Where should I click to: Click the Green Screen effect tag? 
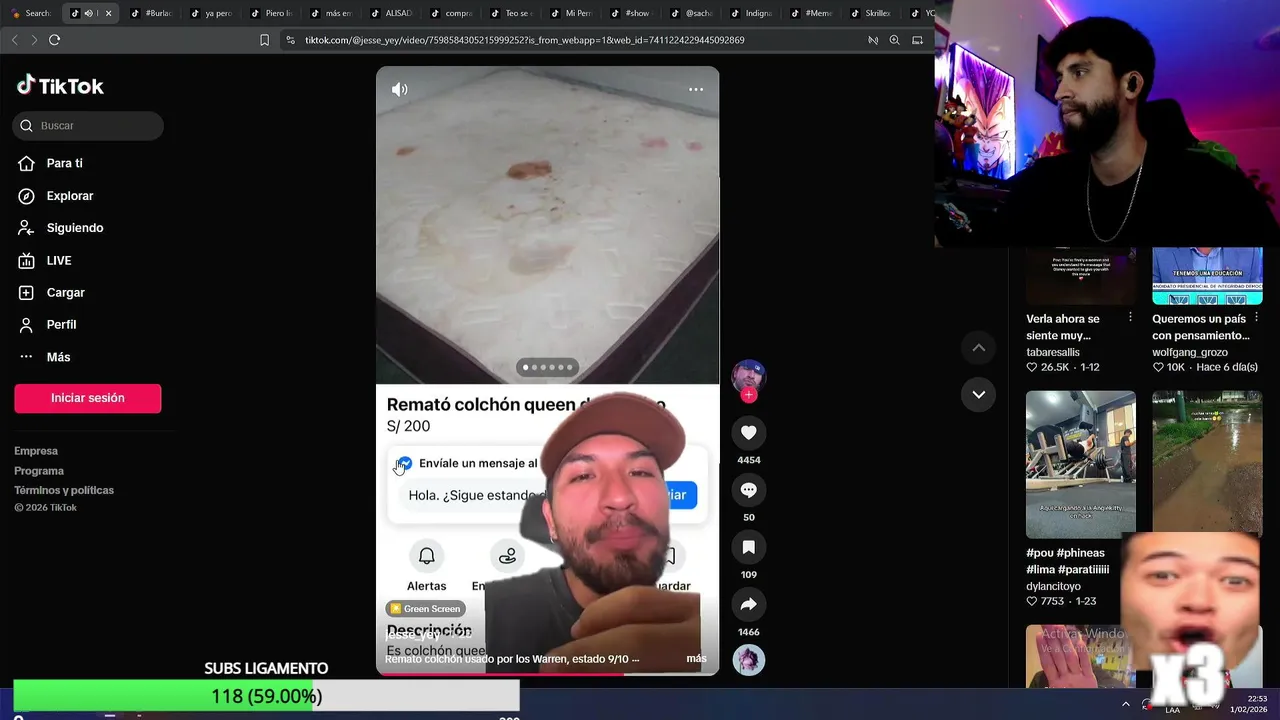click(x=426, y=609)
